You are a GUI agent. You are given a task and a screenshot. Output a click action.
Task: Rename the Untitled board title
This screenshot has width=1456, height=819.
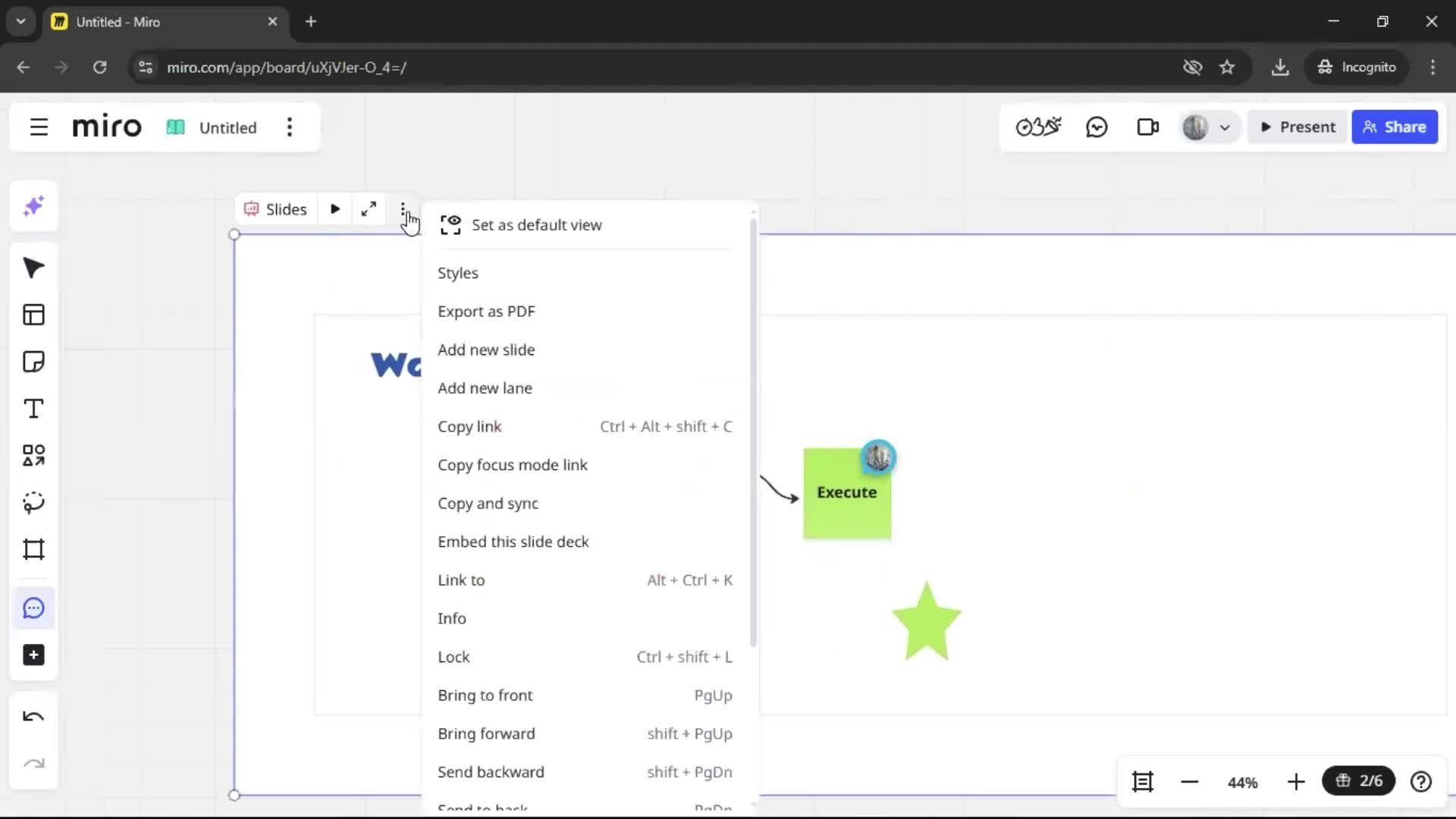click(x=227, y=127)
